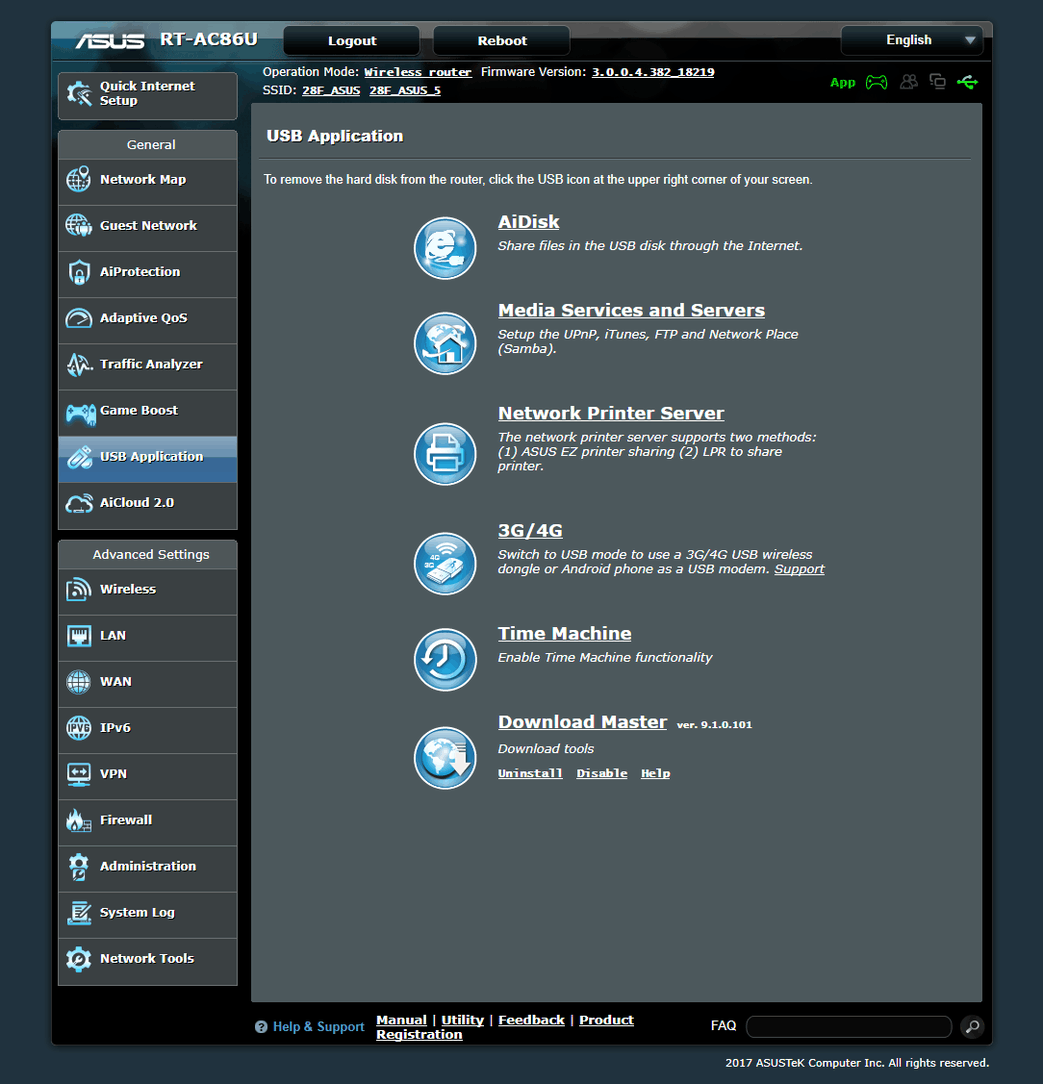The height and width of the screenshot is (1084, 1043).
Task: Click the Network Printer Server printer icon
Action: 444,454
